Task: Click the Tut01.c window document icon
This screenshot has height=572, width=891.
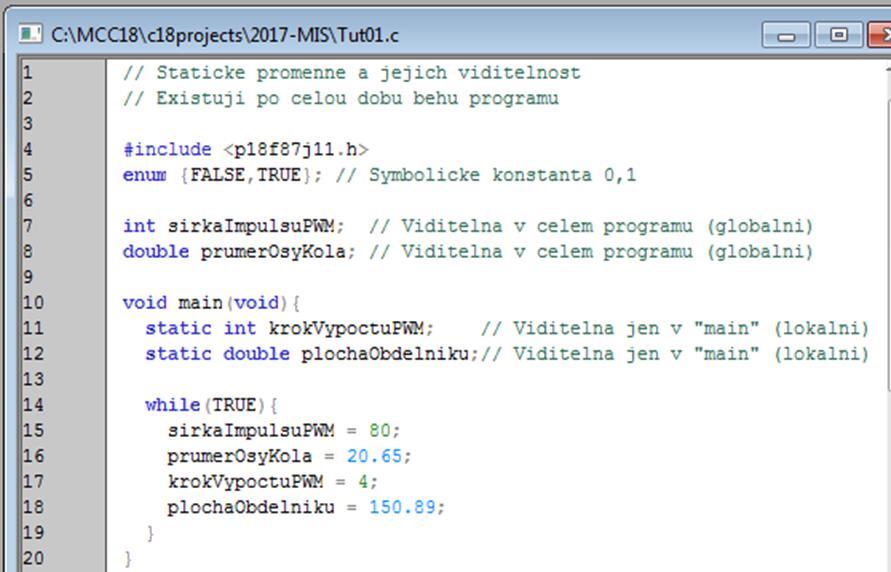Action: (30, 34)
